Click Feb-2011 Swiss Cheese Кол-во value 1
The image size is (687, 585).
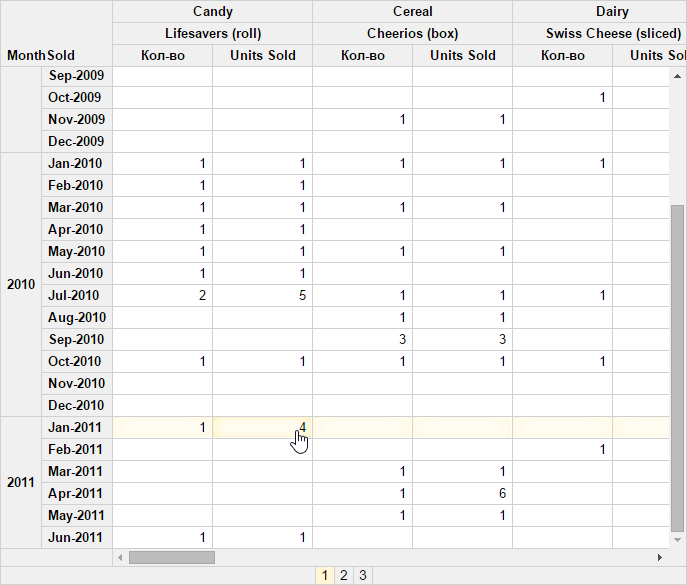coord(563,449)
